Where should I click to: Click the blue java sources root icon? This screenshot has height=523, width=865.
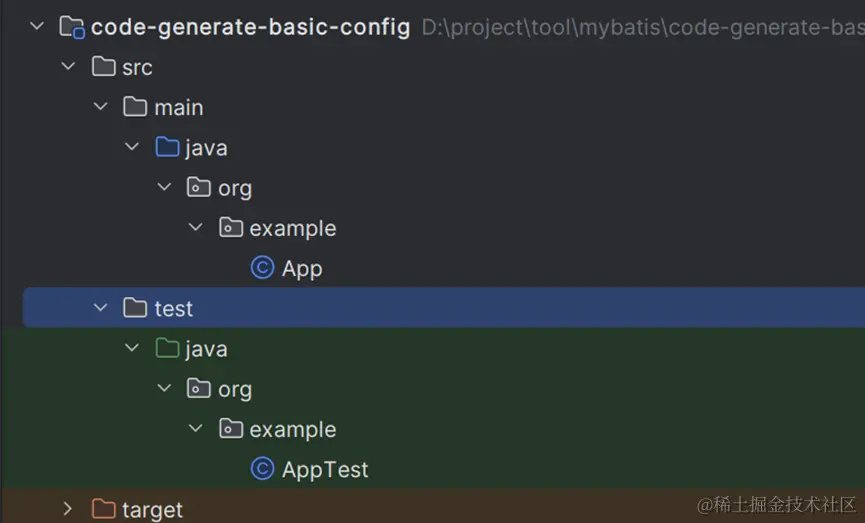(x=167, y=147)
